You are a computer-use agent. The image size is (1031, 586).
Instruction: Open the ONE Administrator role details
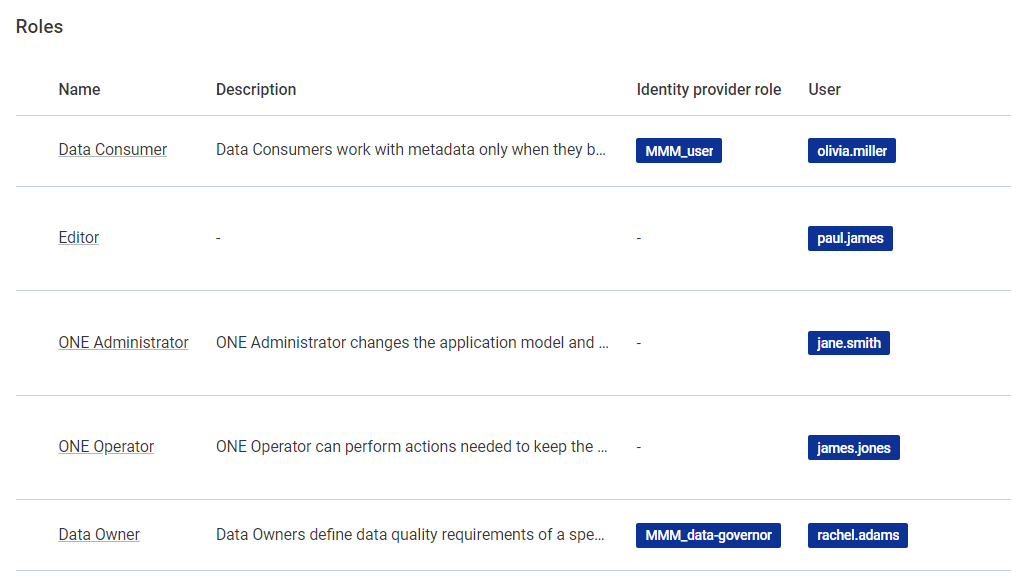123,342
